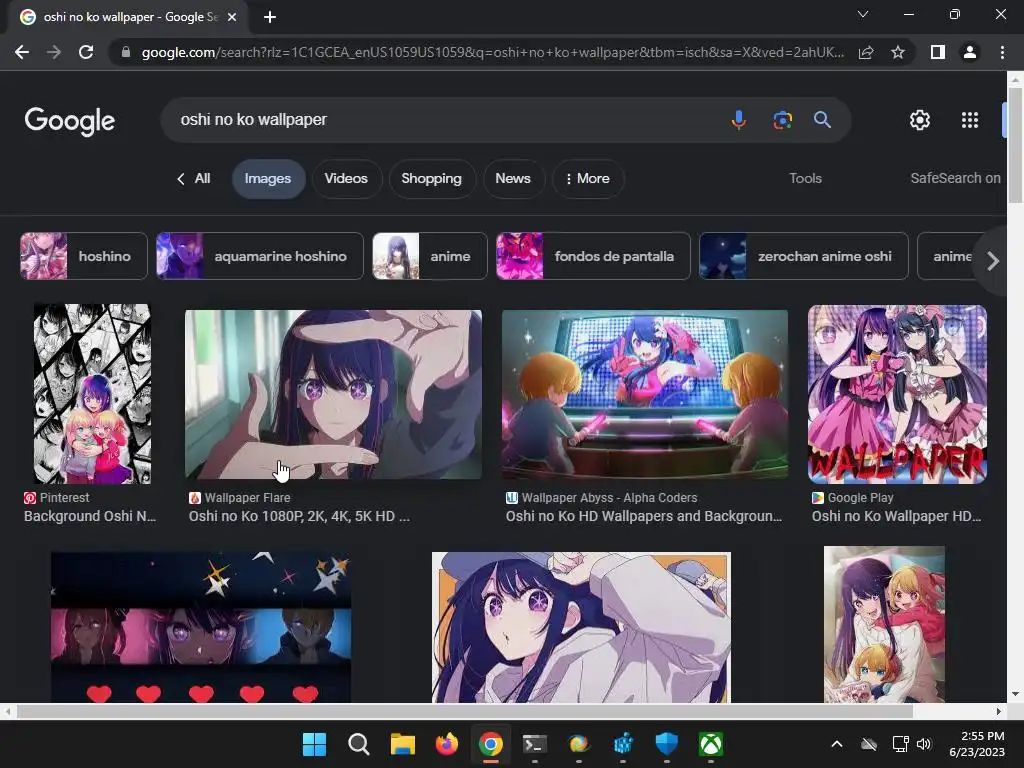The height and width of the screenshot is (768, 1024).
Task: Select the hoshino suggestion chip
Action: [84, 256]
